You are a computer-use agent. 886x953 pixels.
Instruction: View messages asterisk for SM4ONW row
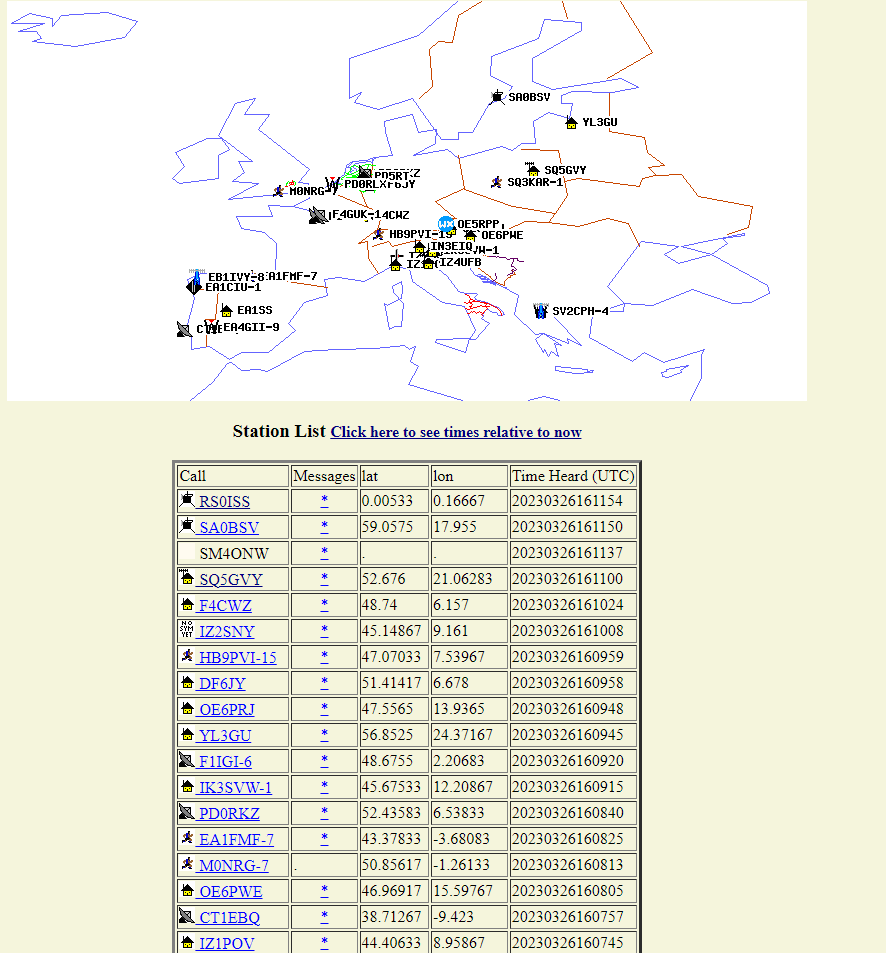(x=324, y=553)
